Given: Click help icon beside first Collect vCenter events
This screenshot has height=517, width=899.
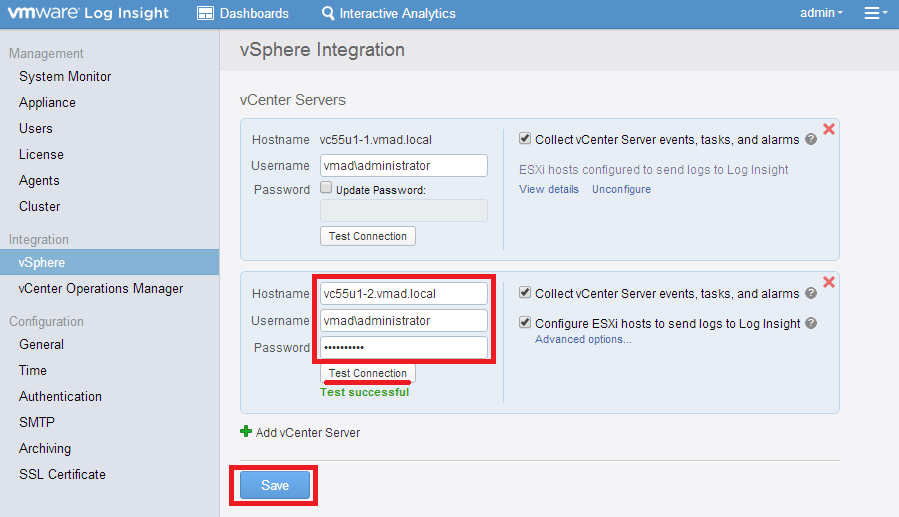Looking at the screenshot, I should (x=811, y=140).
